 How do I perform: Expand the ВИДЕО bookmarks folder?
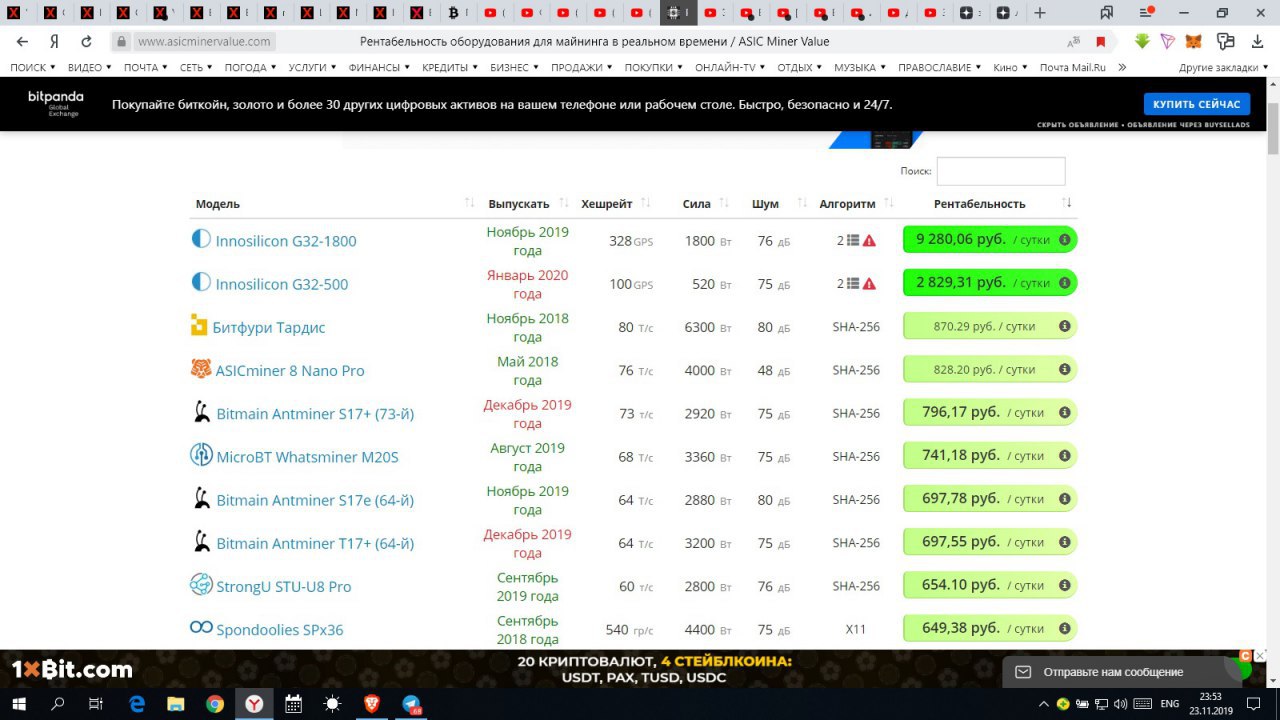[x=90, y=67]
